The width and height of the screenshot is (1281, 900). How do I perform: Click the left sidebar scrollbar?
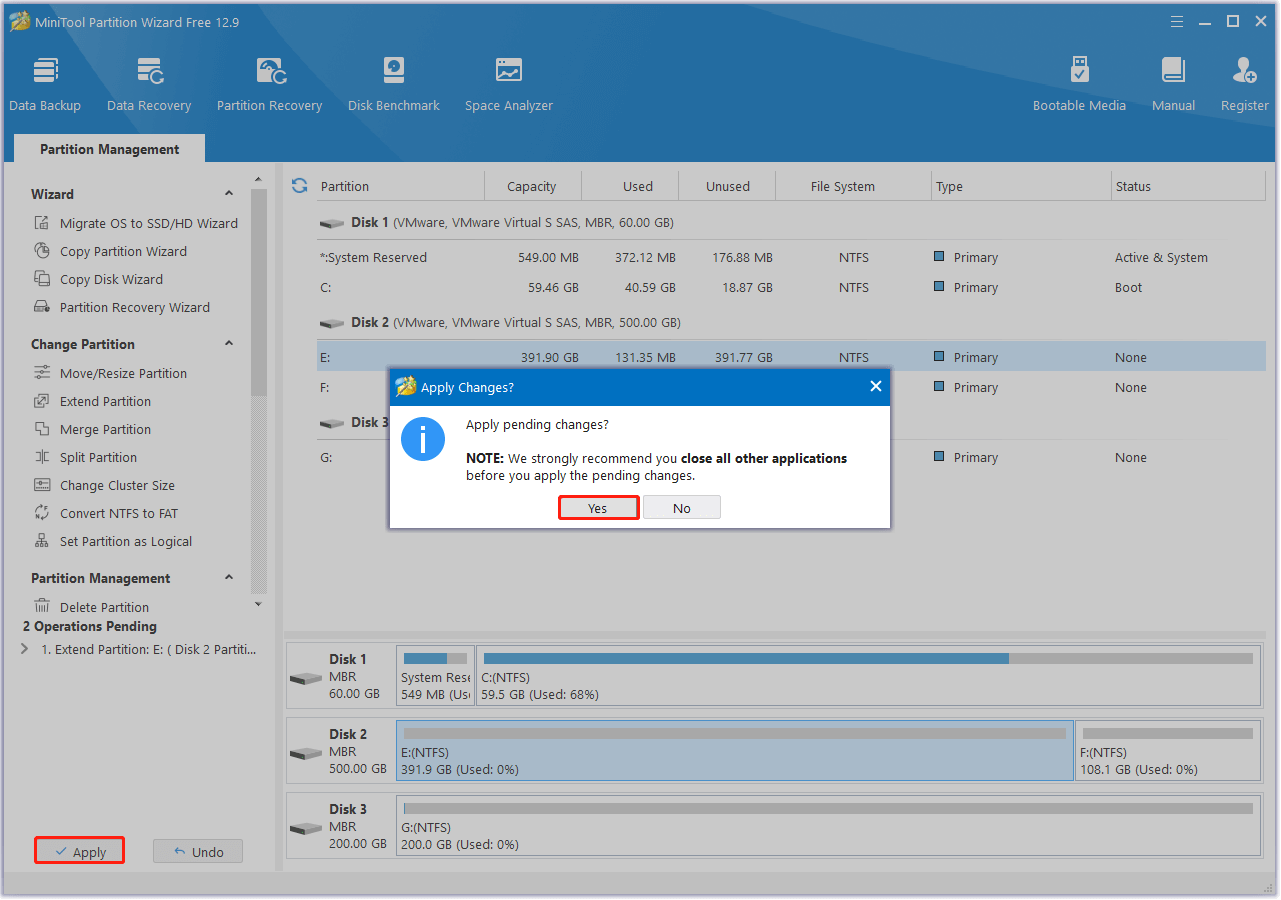click(259, 292)
